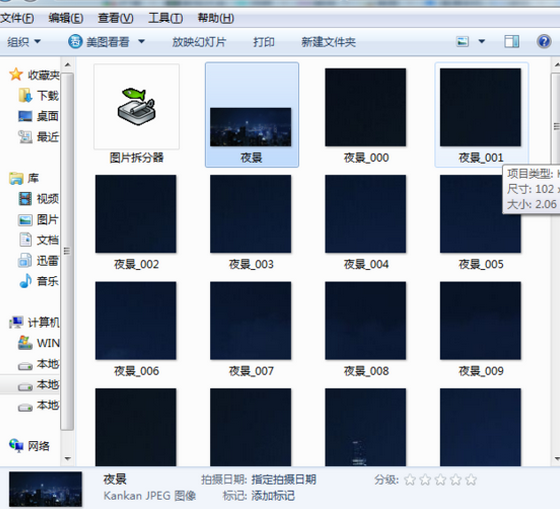The height and width of the screenshot is (509, 560).
Task: Open the 图片拆分器 application icon
Action: click(x=136, y=107)
